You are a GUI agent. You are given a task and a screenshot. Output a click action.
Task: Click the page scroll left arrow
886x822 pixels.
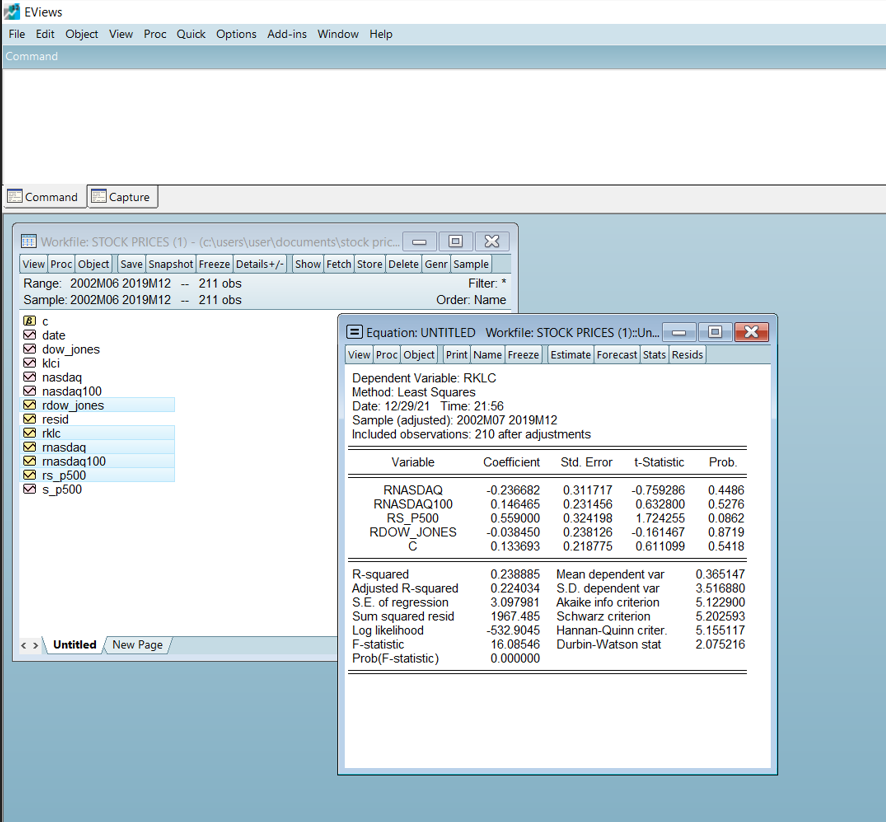tap(25, 646)
